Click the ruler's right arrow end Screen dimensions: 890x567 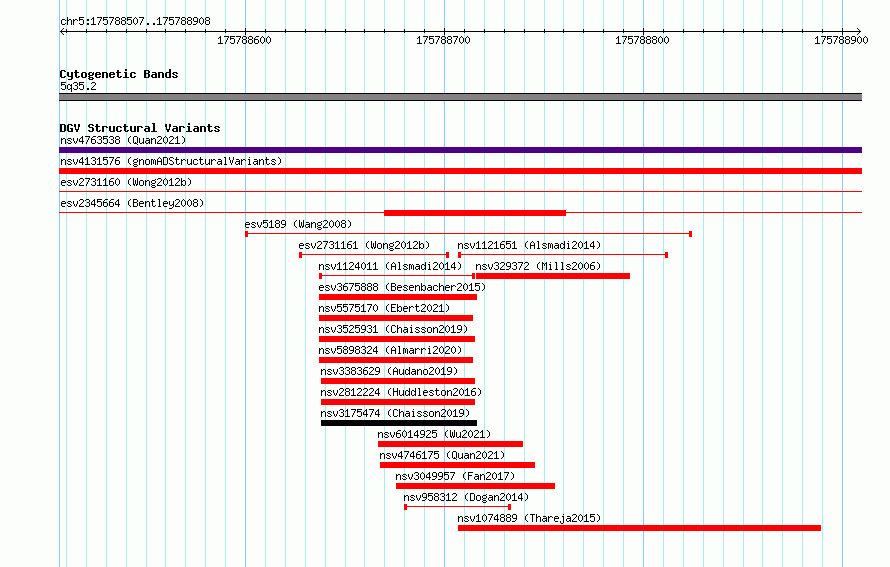[x=859, y=31]
